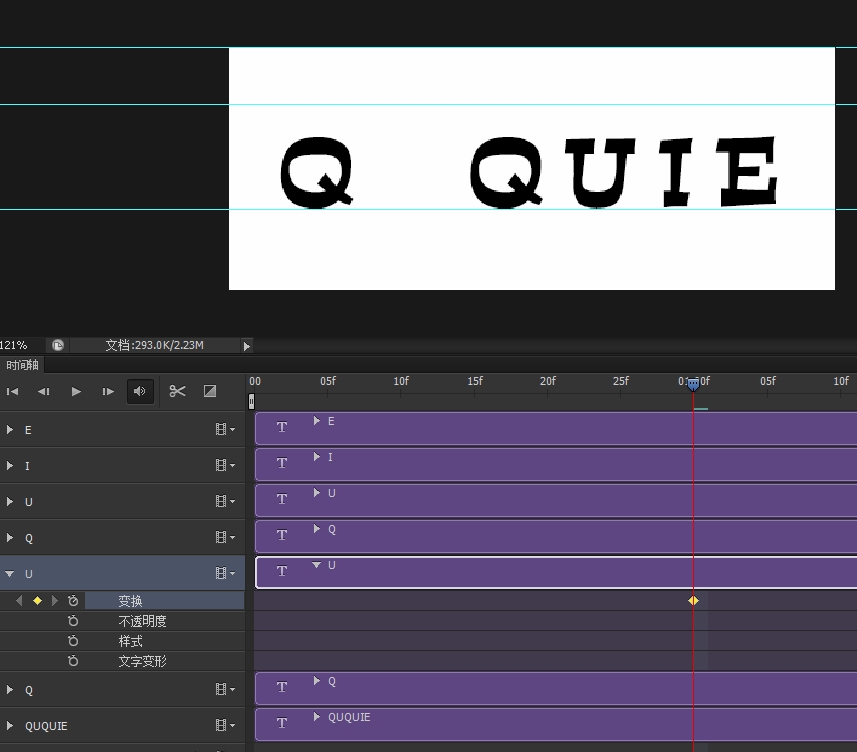This screenshot has width=857, height=752.
Task: Click the blue playhead on the time ruler
Action: point(693,384)
